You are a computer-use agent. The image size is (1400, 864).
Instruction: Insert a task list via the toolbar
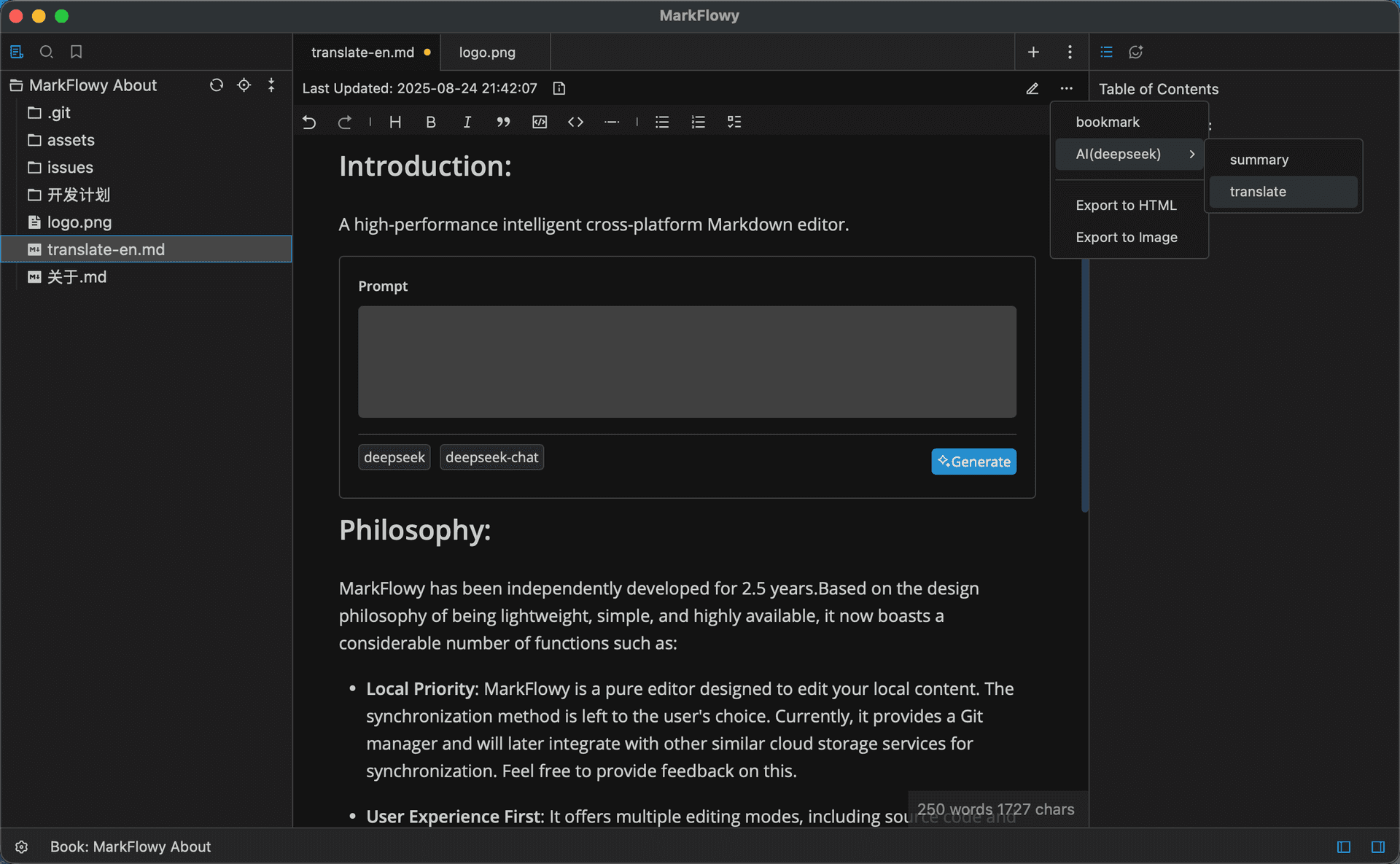734,122
